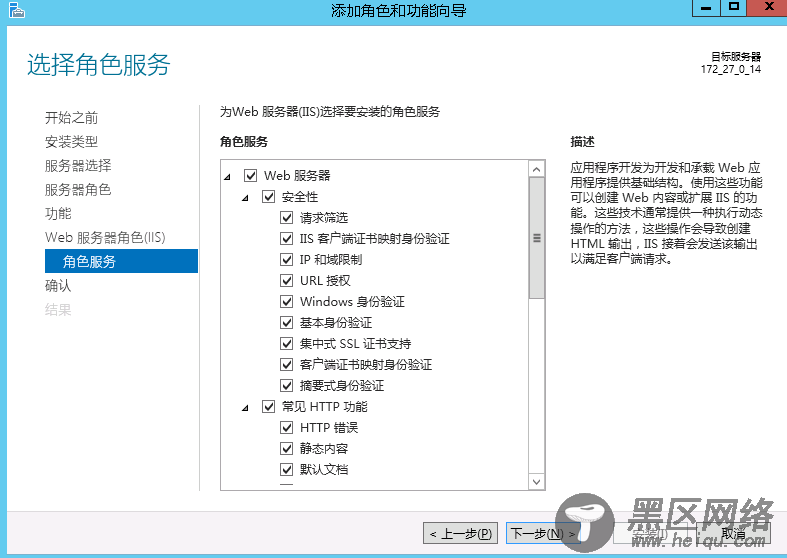Uncheck 请求筛选 checkbox
Viewport: 787px width, 558px height.
tap(287, 218)
